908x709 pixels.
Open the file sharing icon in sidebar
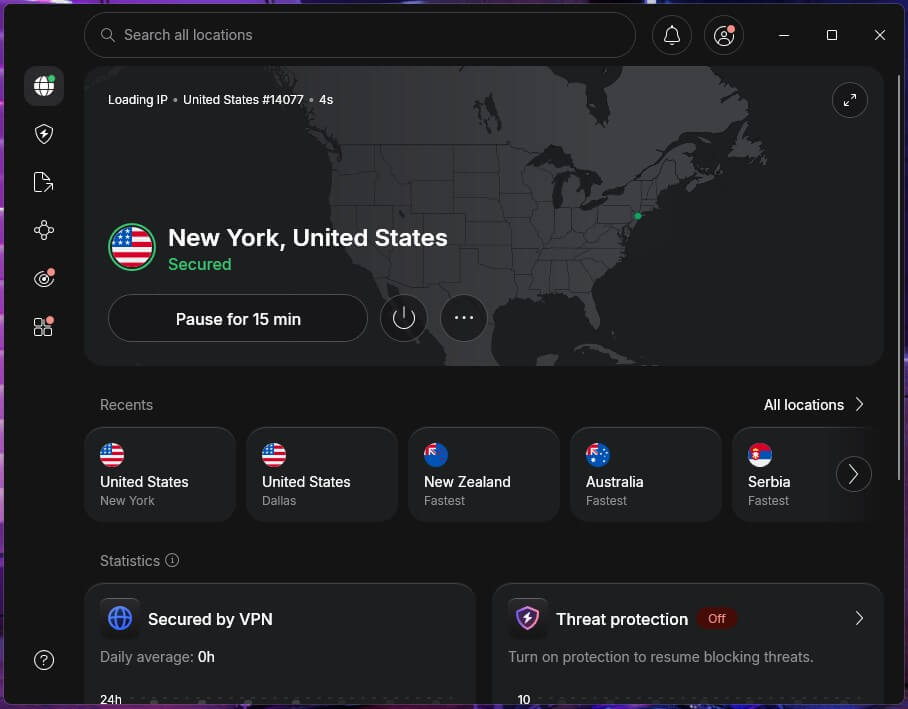point(44,182)
